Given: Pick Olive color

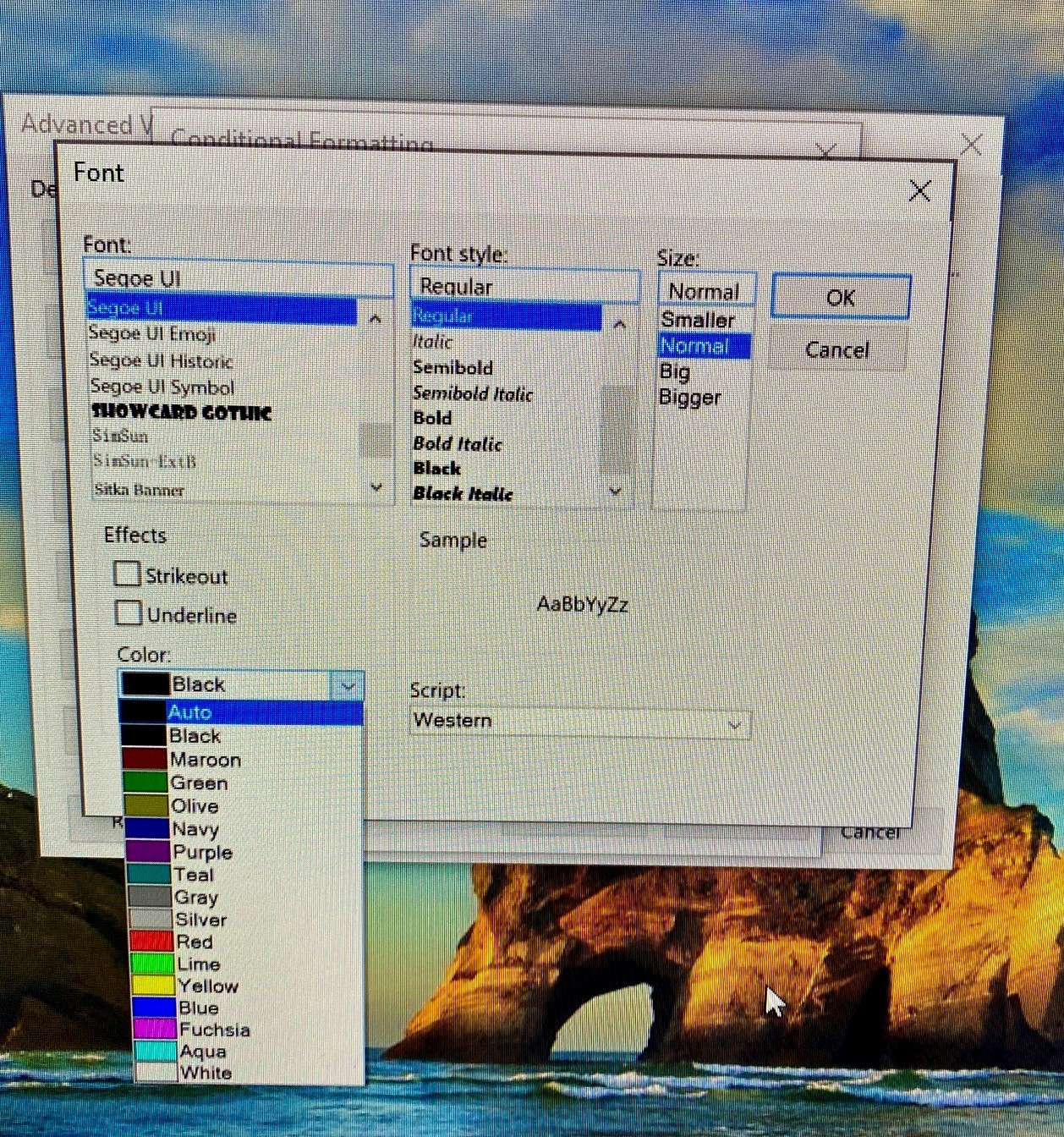Looking at the screenshot, I should (244, 805).
